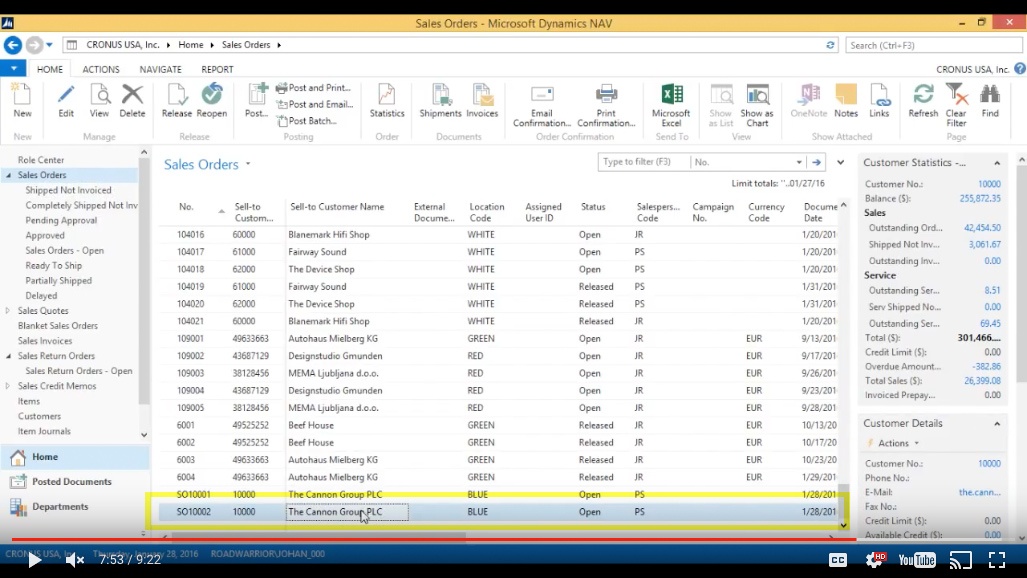Open balance 255,872.35 link

pos(980,199)
